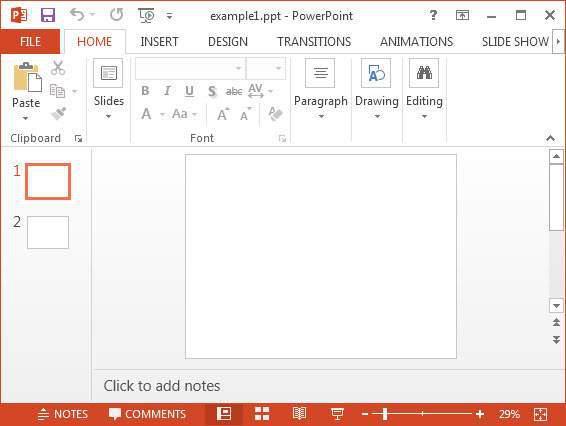
Task: Toggle the NOTES pane button
Action: (63, 414)
